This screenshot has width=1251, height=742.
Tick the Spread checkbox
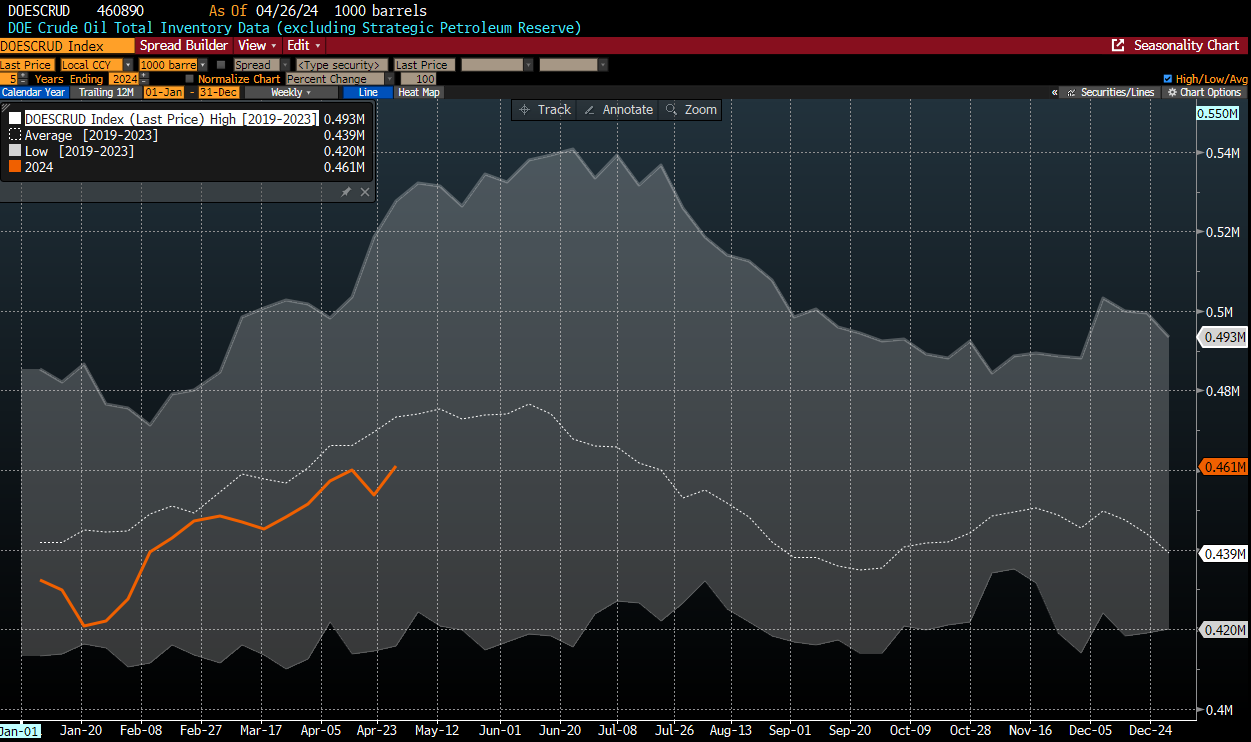[x=221, y=65]
